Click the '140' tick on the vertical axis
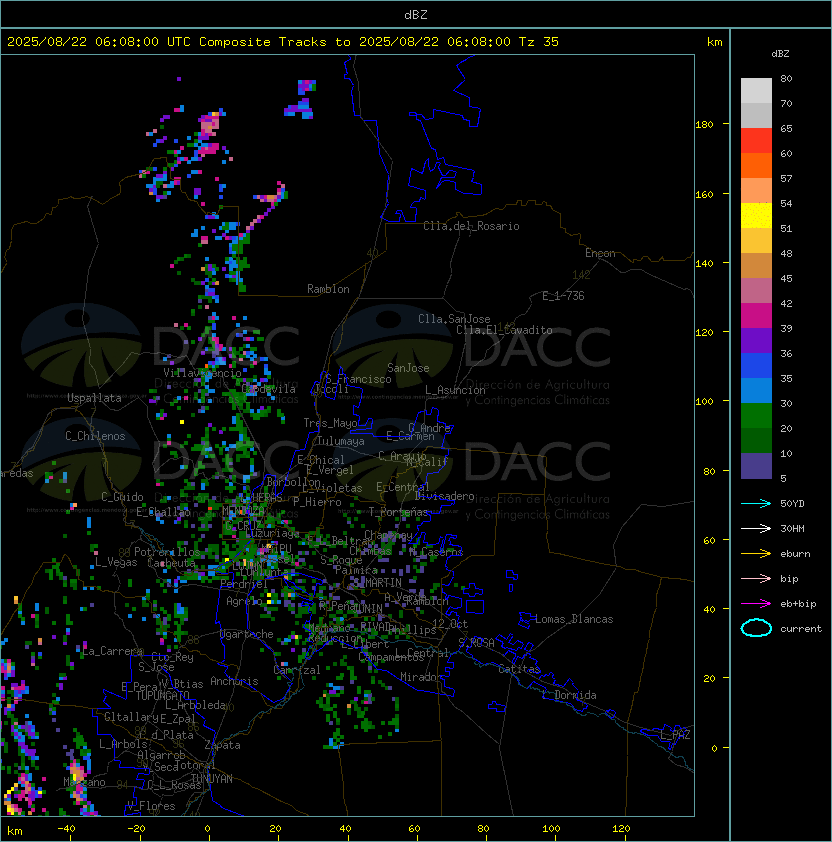832x842 pixels. (704, 263)
